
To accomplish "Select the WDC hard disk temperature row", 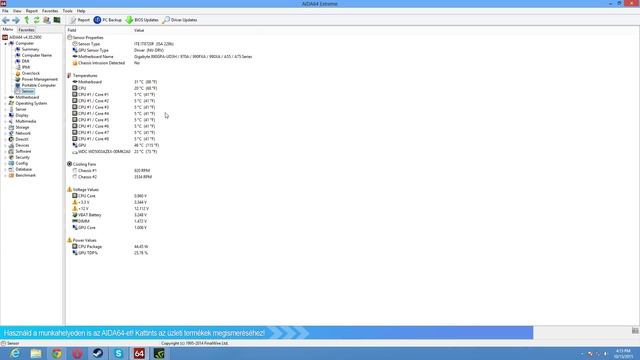I will [114, 152].
